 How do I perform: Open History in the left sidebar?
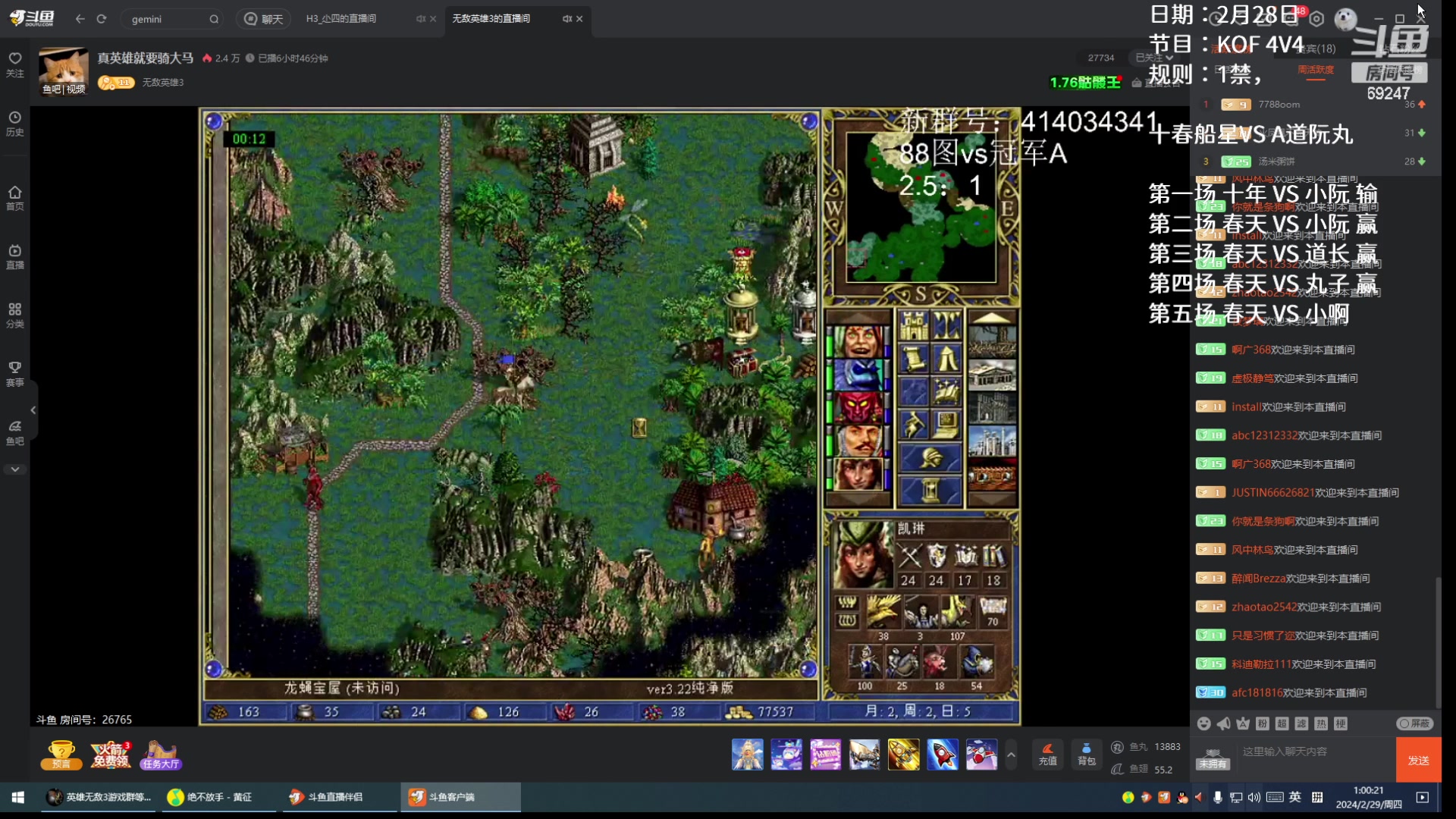15,124
